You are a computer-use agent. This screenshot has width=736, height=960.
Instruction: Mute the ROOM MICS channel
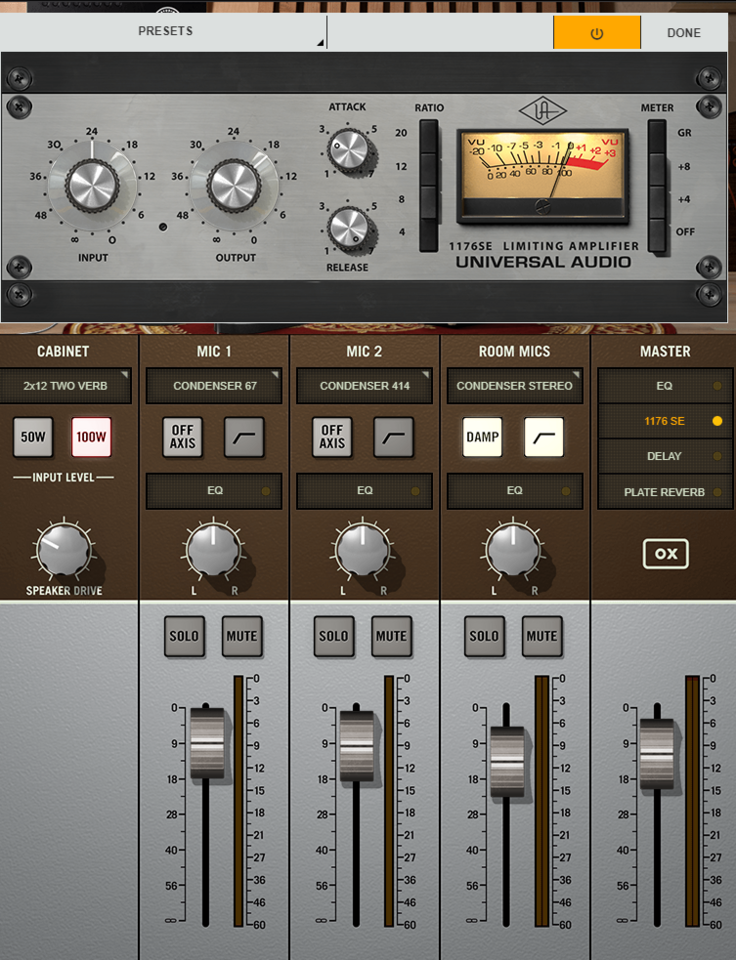click(x=542, y=636)
